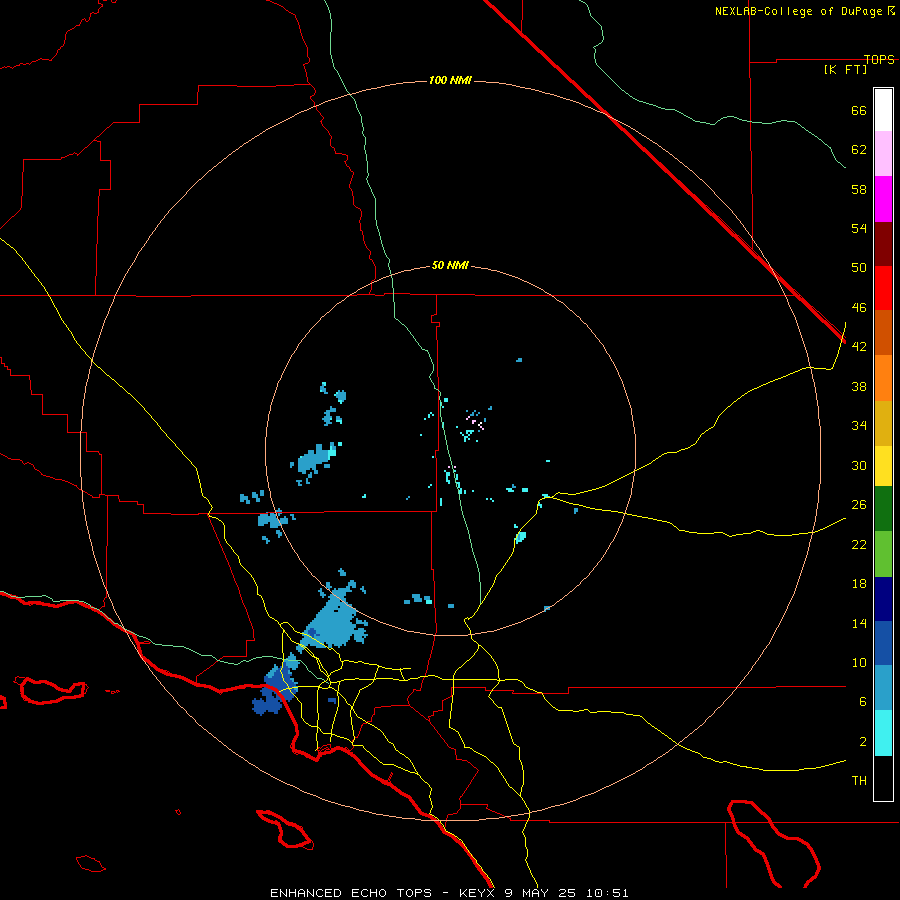Image resolution: width=900 pixels, height=900 pixels.
Task: Click the navy blue legend swatch
Action: coord(883,599)
